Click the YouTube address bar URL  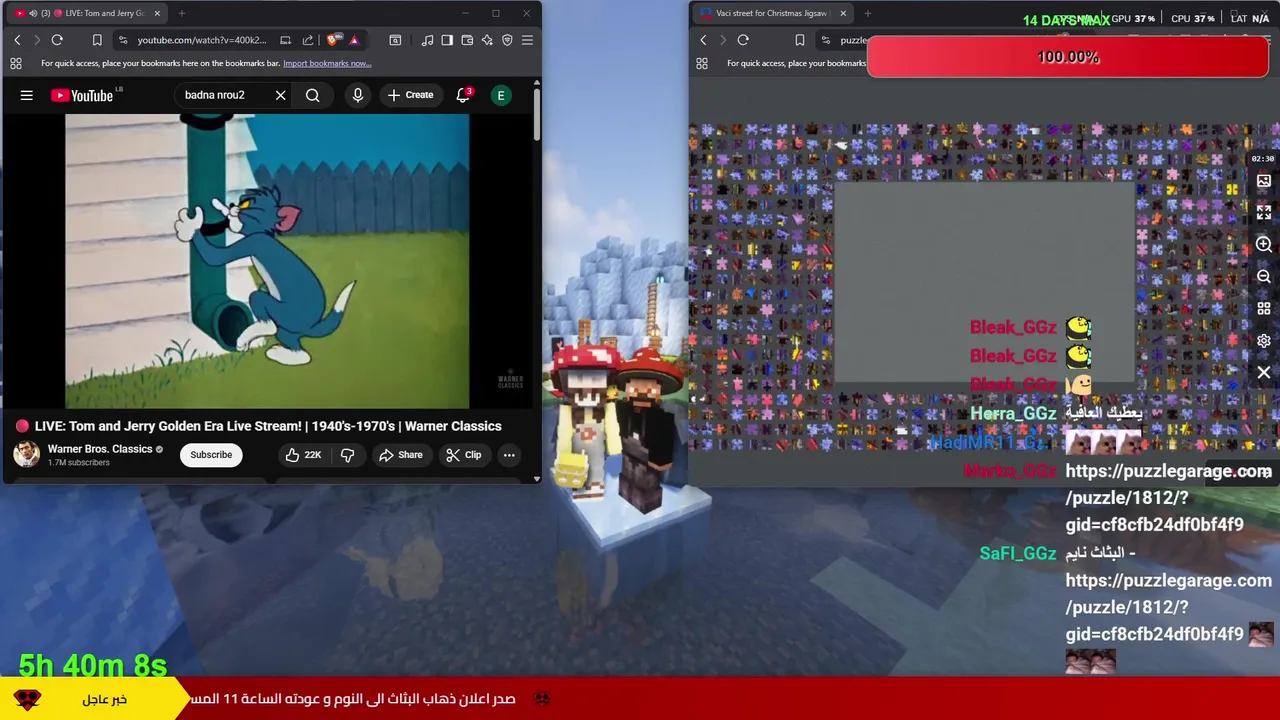coord(202,40)
